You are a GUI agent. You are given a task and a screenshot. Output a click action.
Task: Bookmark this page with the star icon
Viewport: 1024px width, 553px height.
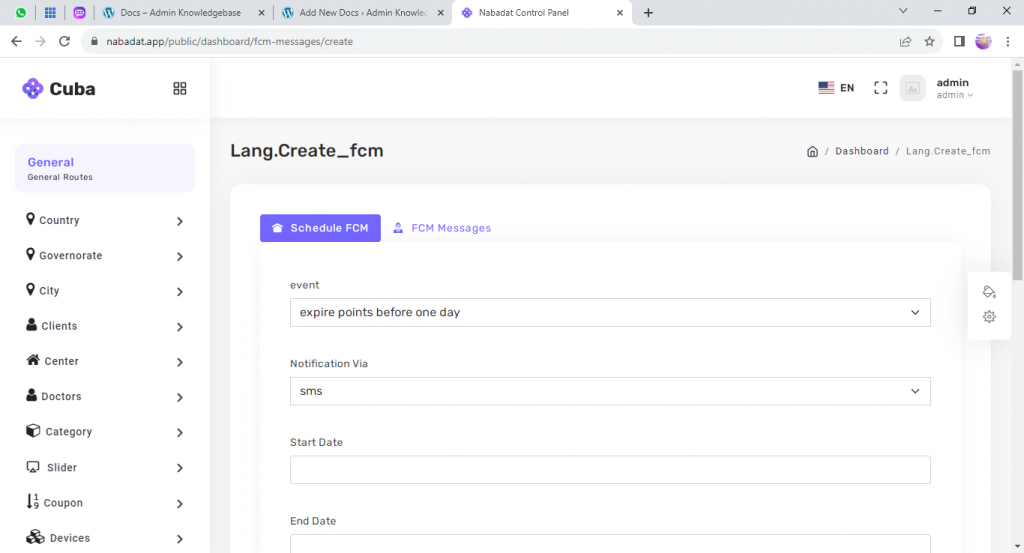(929, 42)
